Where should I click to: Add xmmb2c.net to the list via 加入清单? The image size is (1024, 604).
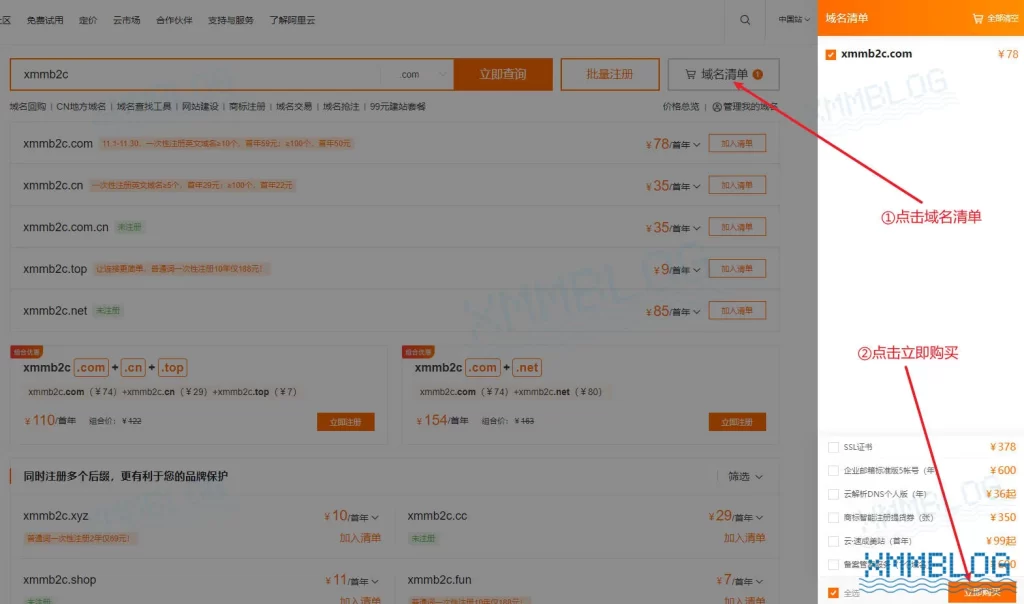tap(737, 311)
